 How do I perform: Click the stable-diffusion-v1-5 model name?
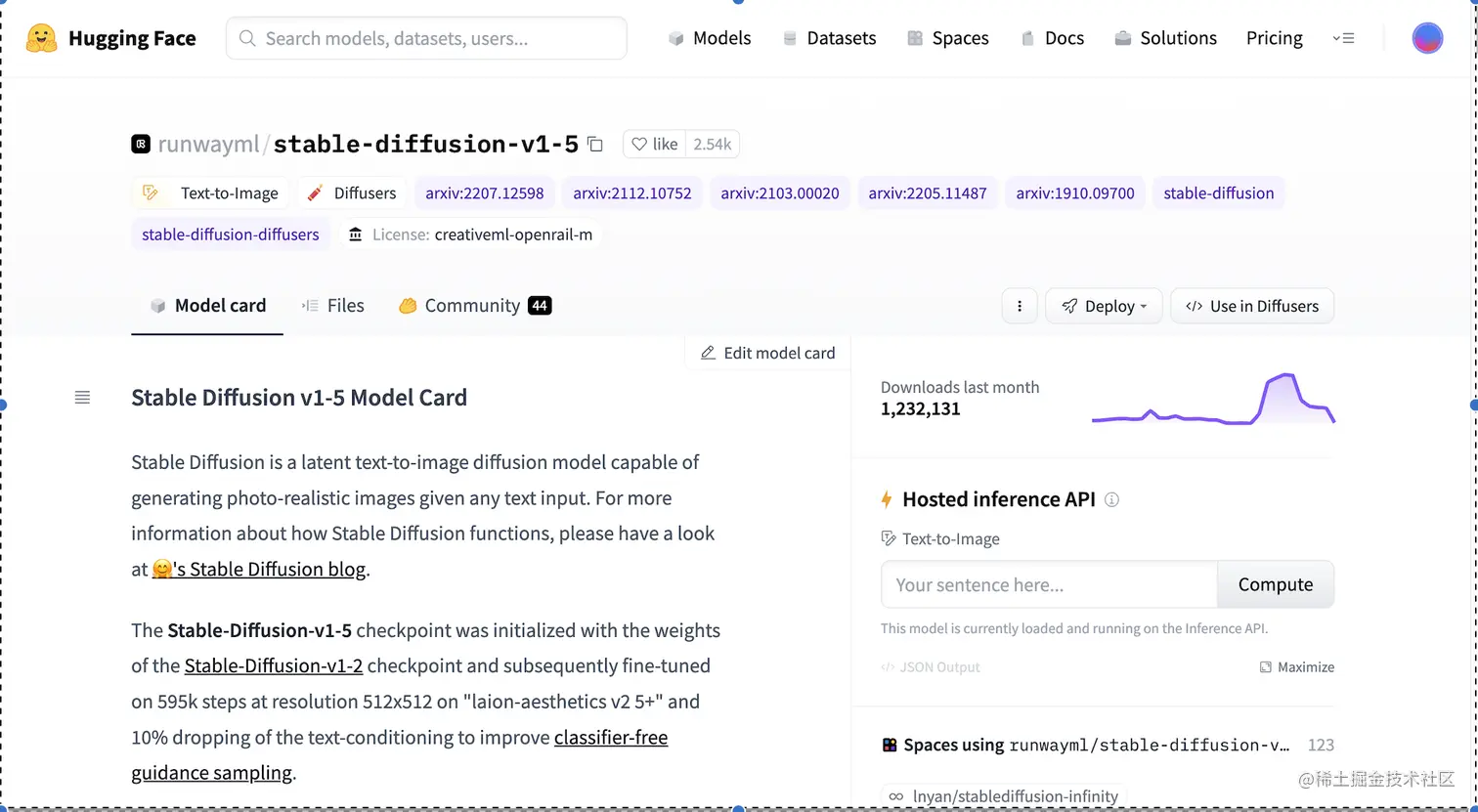(x=426, y=145)
